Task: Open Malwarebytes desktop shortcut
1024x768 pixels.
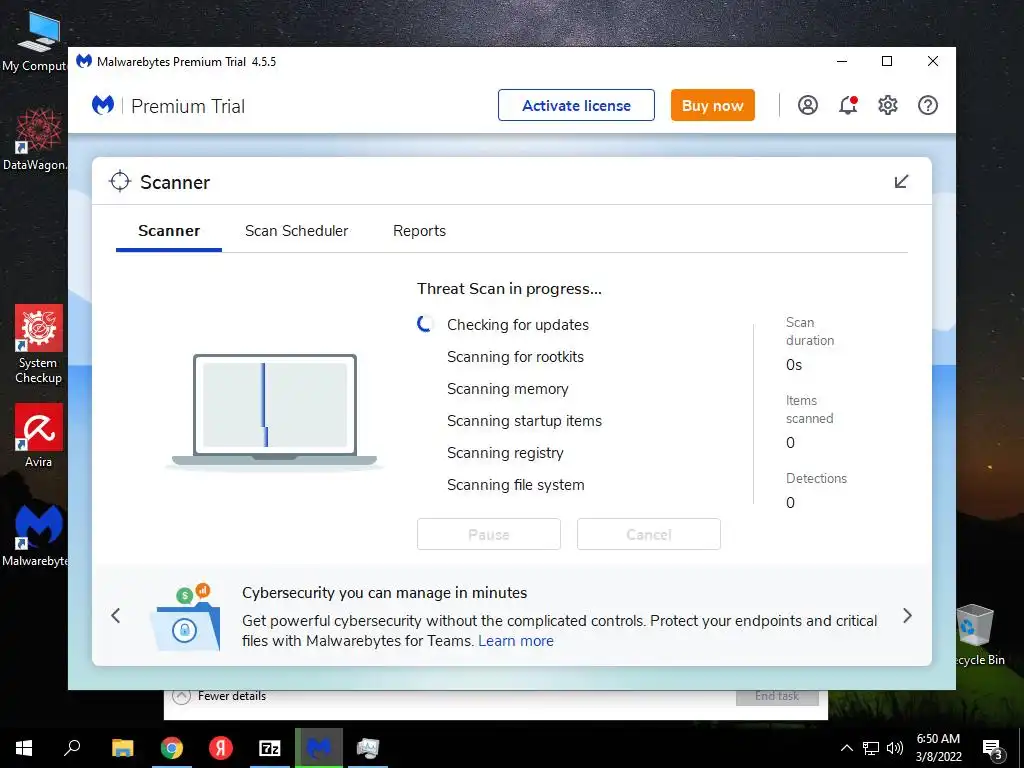Action: click(x=35, y=536)
